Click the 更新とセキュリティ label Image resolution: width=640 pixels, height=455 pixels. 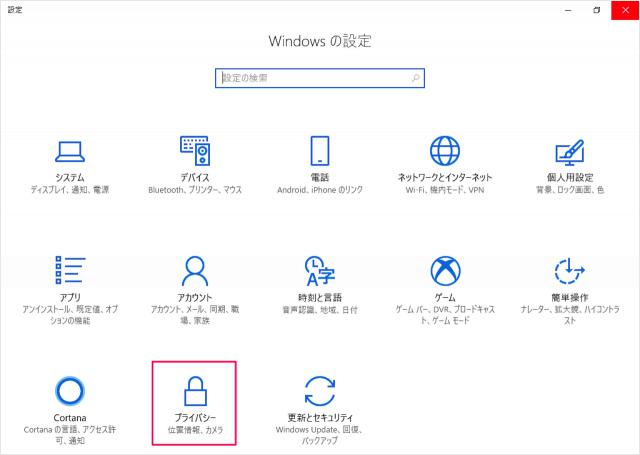(x=320, y=418)
